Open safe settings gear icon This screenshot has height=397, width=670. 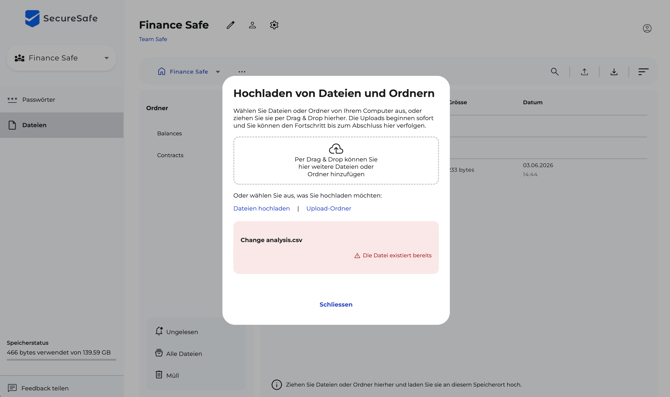pos(274,25)
